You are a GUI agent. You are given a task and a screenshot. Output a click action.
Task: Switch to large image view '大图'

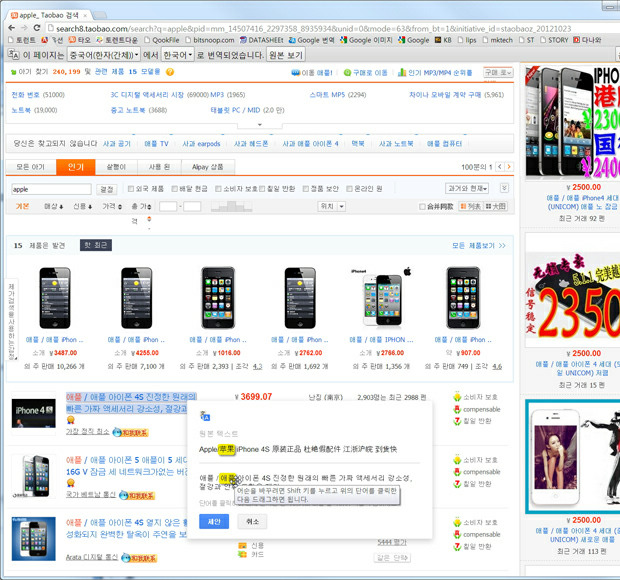point(496,206)
